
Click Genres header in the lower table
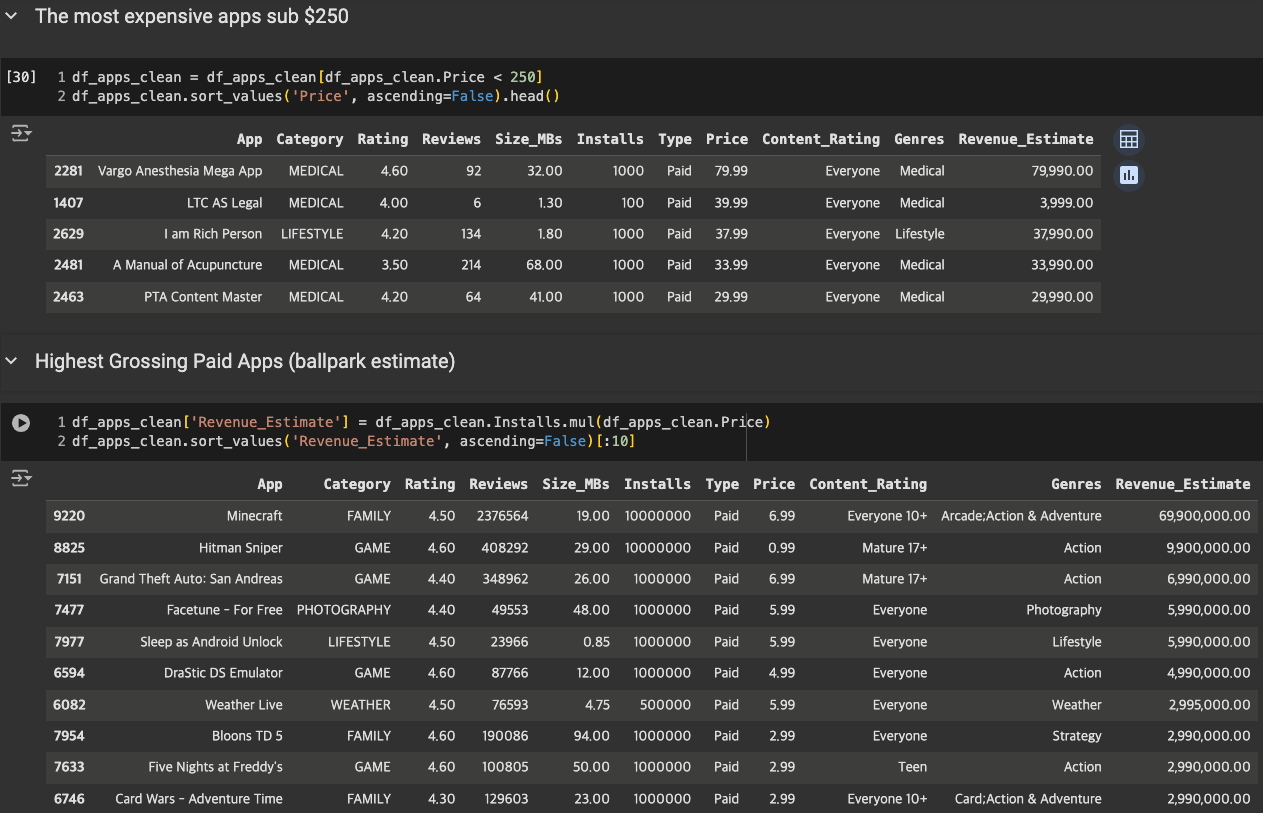pos(1076,484)
